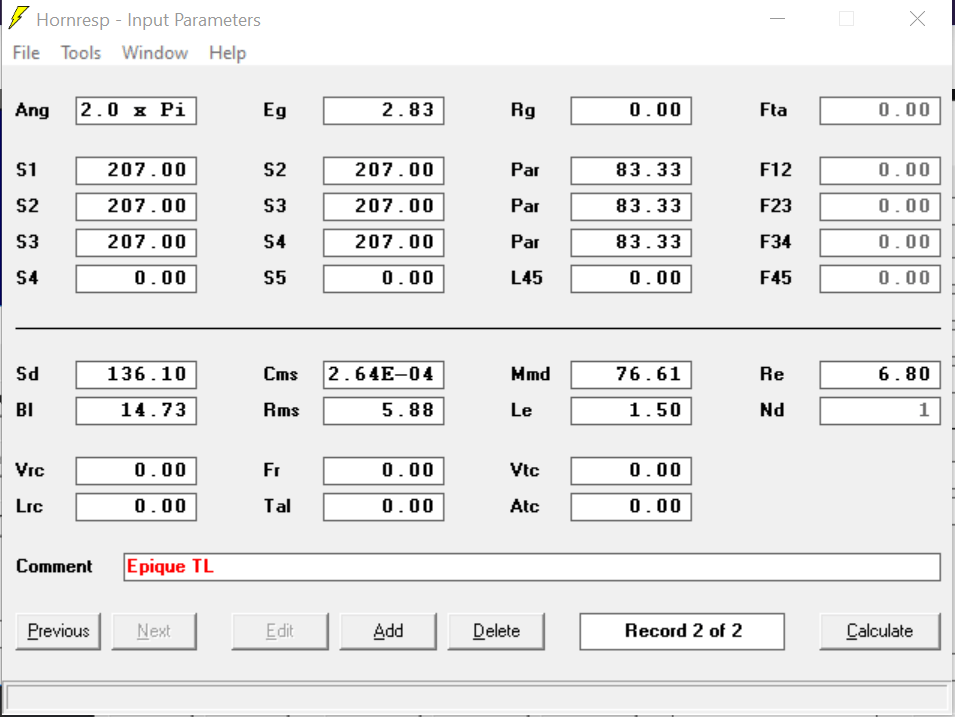955x717 pixels.
Task: Select the Fta input field
Action: (880, 111)
